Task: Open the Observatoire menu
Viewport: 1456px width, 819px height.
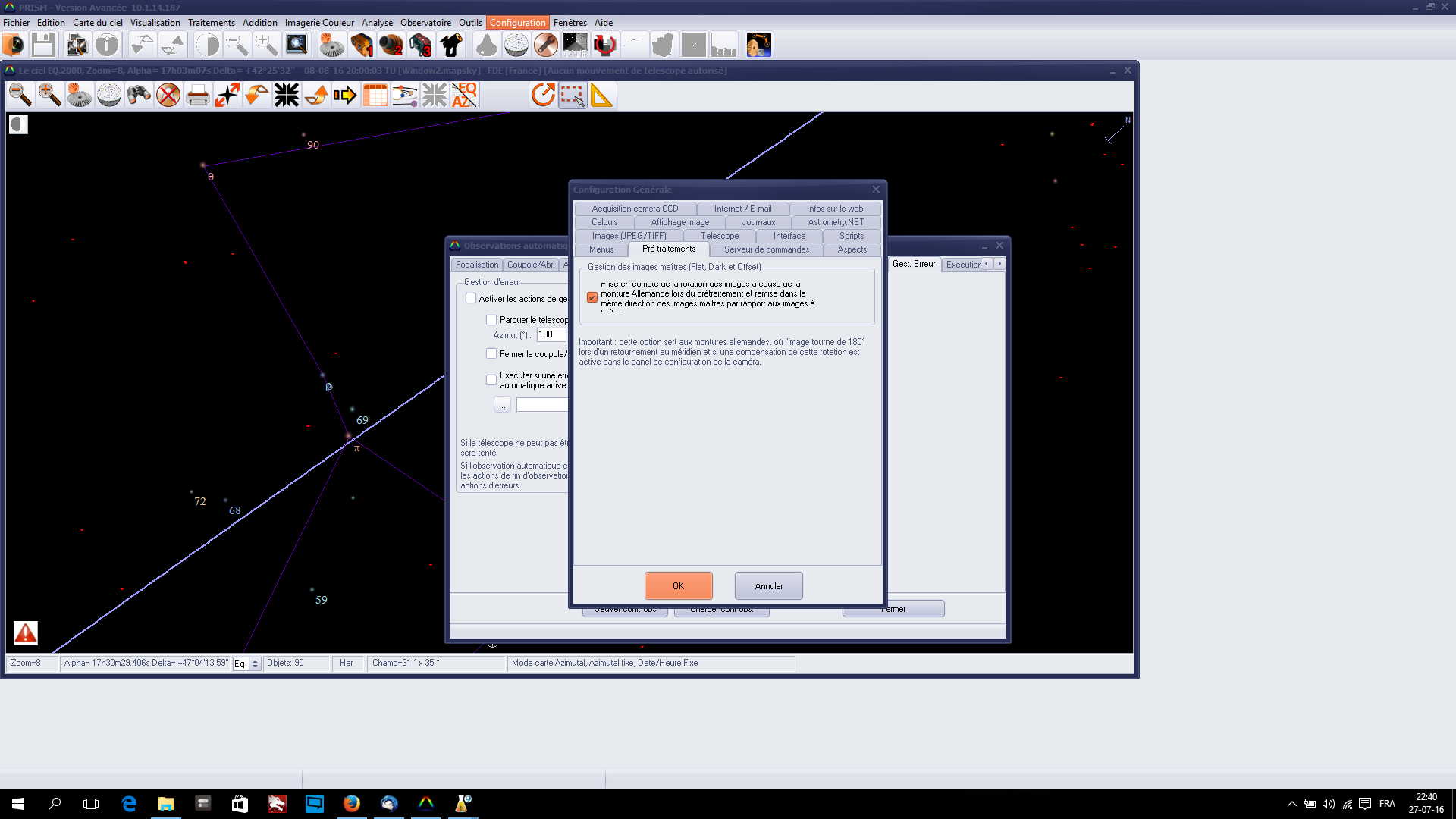Action: [x=425, y=23]
